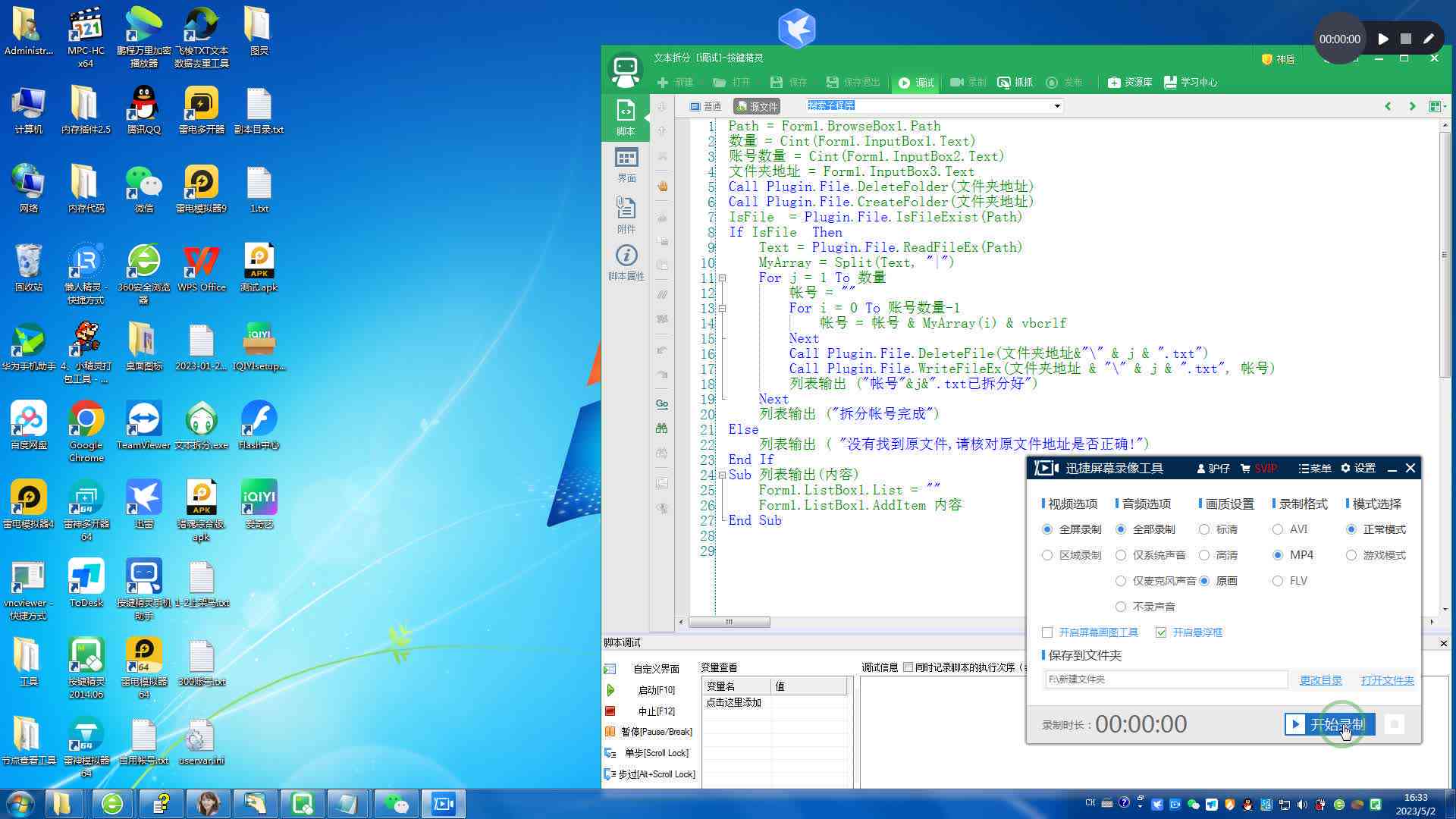Image resolution: width=1456 pixels, height=819 pixels.
Task: Enable开启屏幕画图工具 drawing tool checkbox
Action: click(x=1049, y=631)
